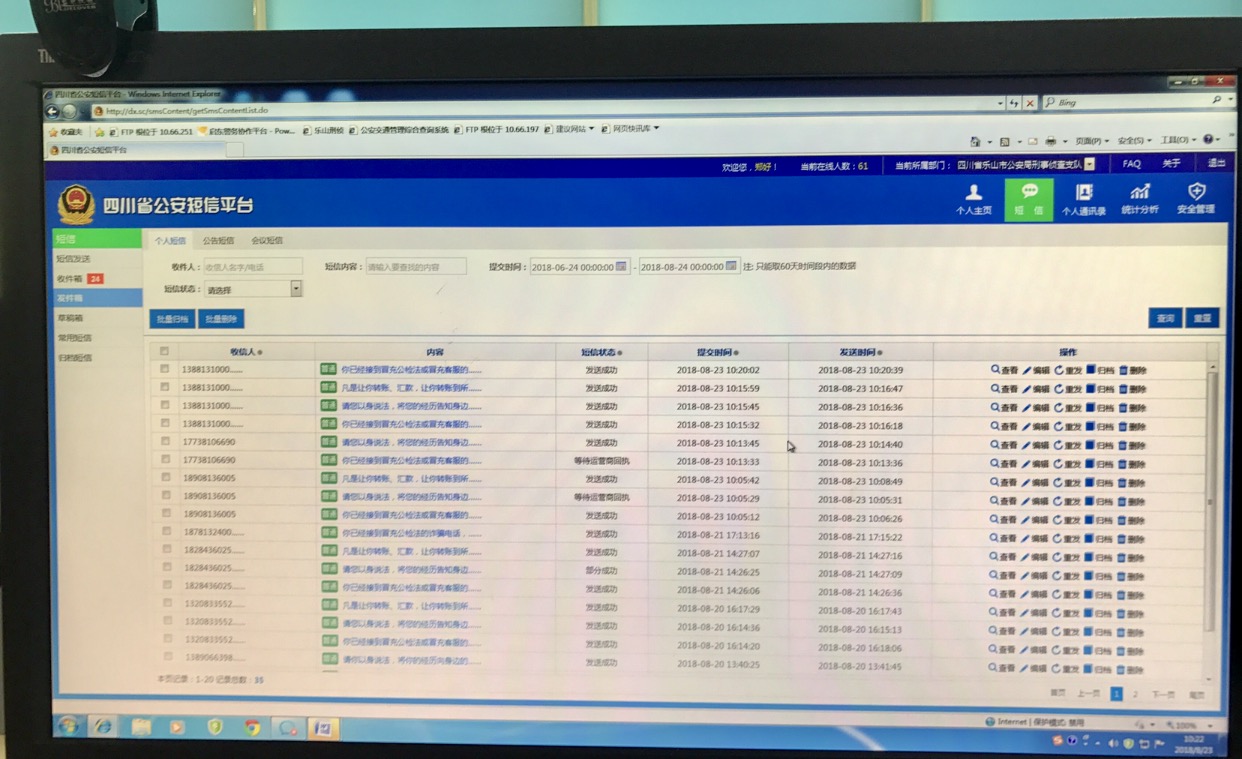Image resolution: width=1242 pixels, height=759 pixels.
Task: Open 统计分析 statistics chart icon
Action: [x=1140, y=193]
